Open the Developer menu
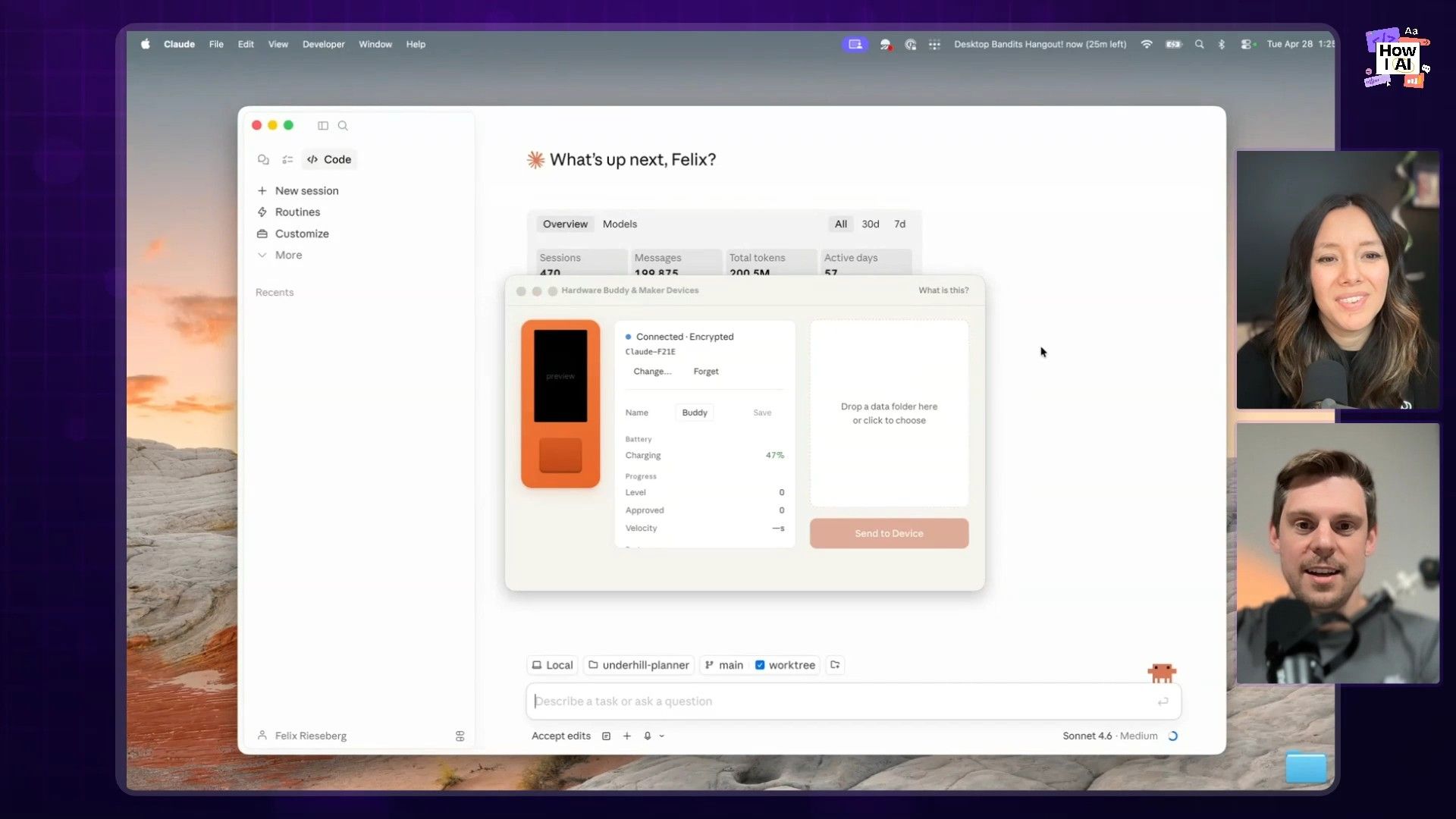Viewport: 1456px width, 819px height. pos(323,44)
